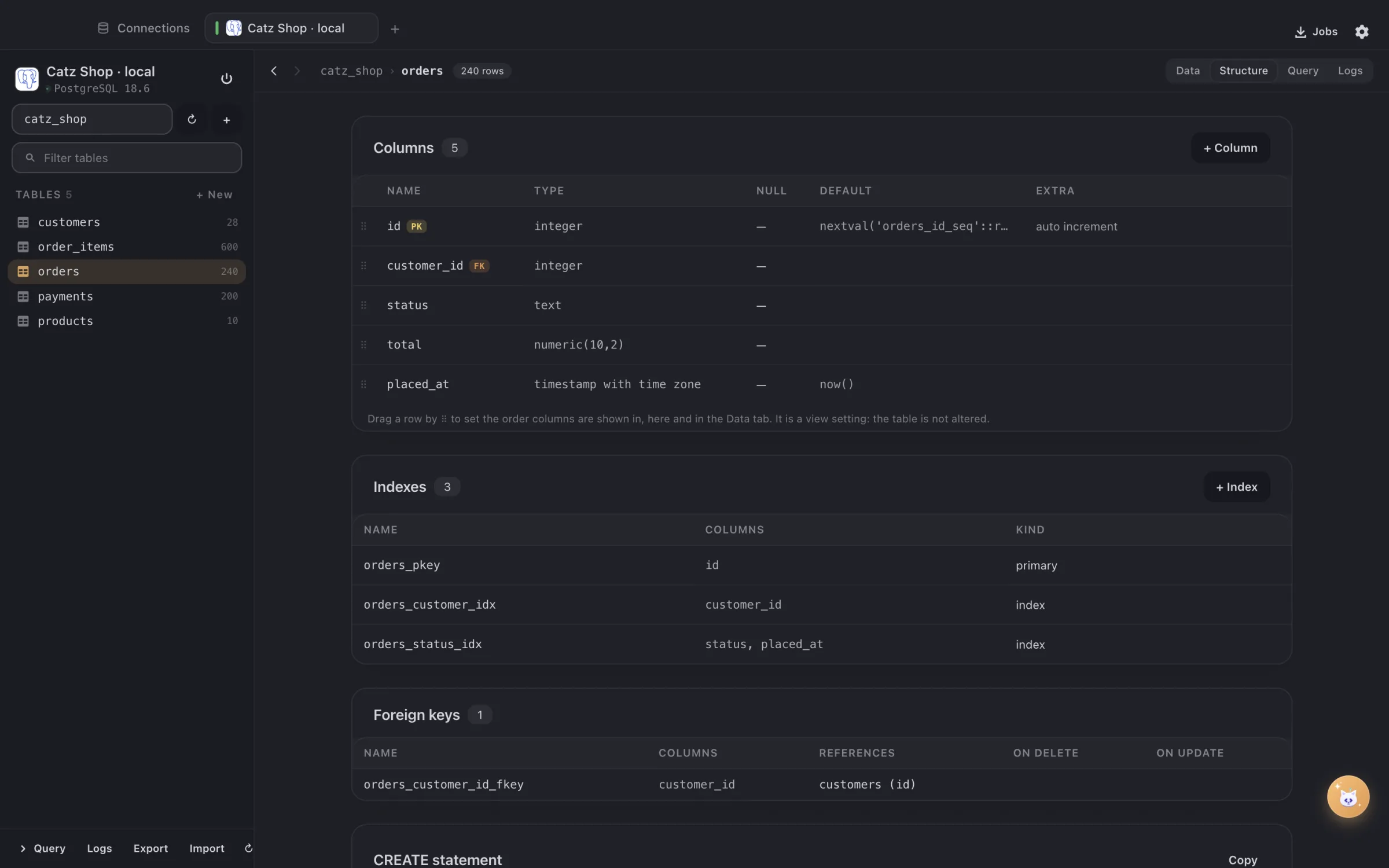Open the Connections tab
The image size is (1389, 868).
coord(144,28)
